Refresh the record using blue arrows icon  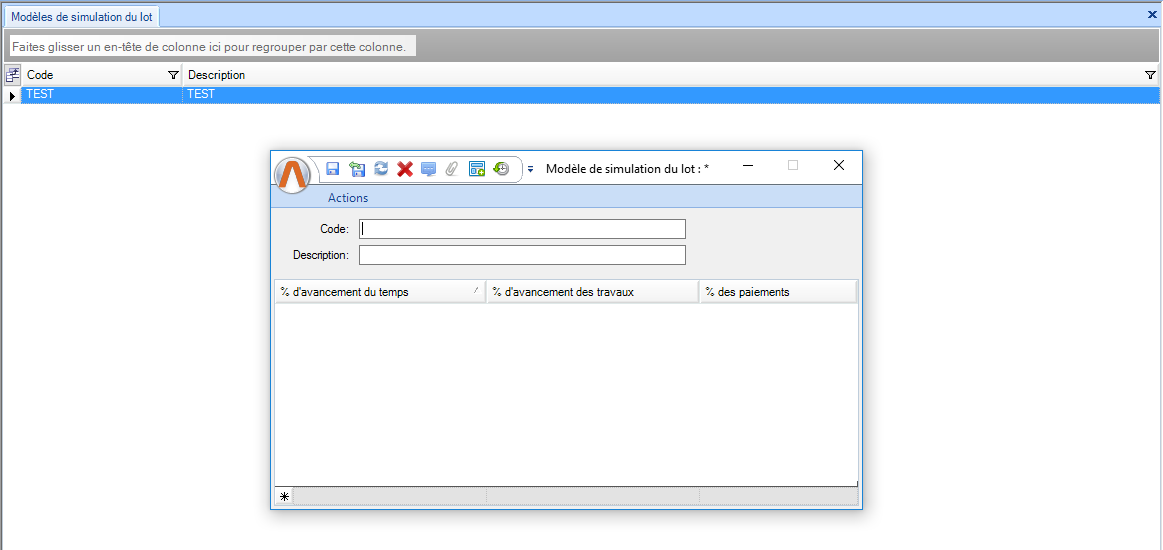pos(381,169)
